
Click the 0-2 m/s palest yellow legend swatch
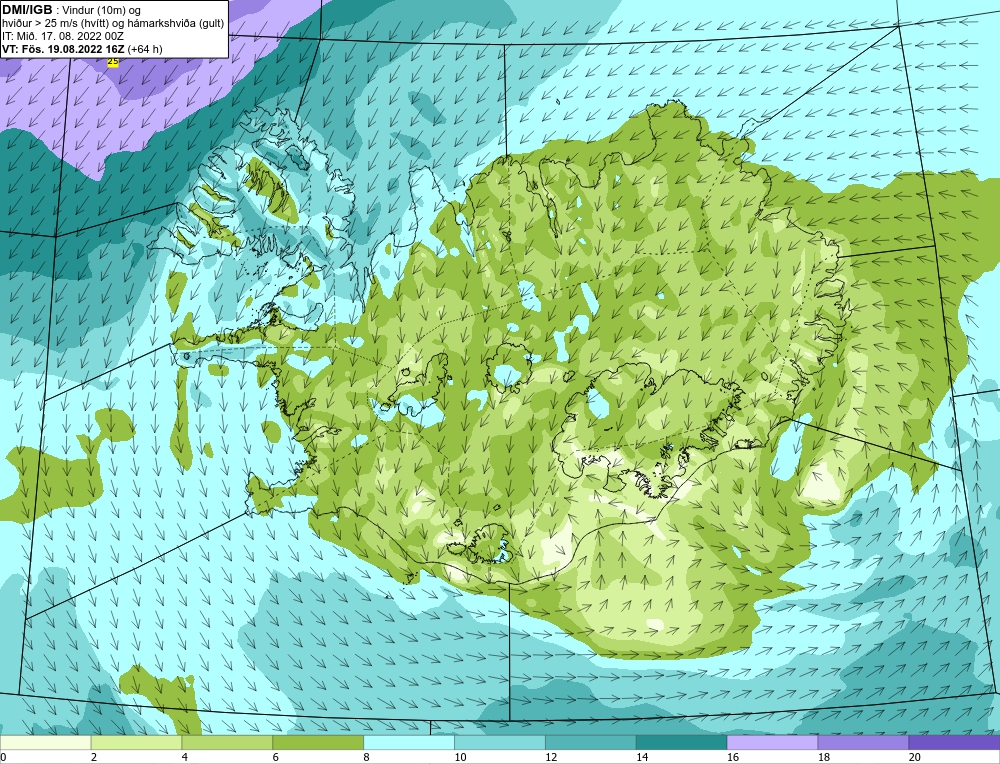[46, 742]
